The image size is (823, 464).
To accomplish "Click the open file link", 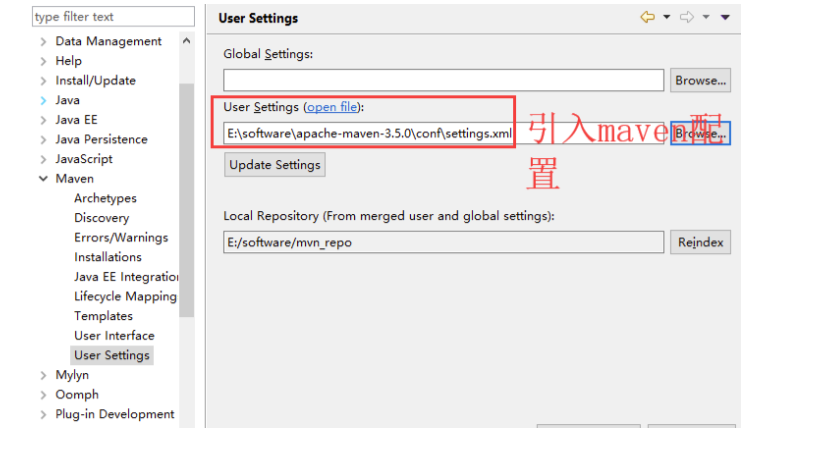I will point(332,107).
